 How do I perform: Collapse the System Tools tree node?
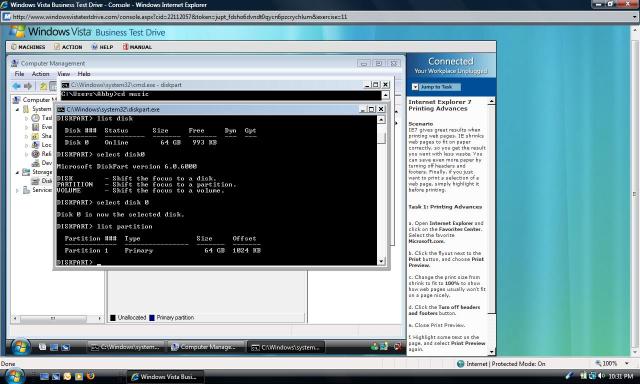(18, 109)
